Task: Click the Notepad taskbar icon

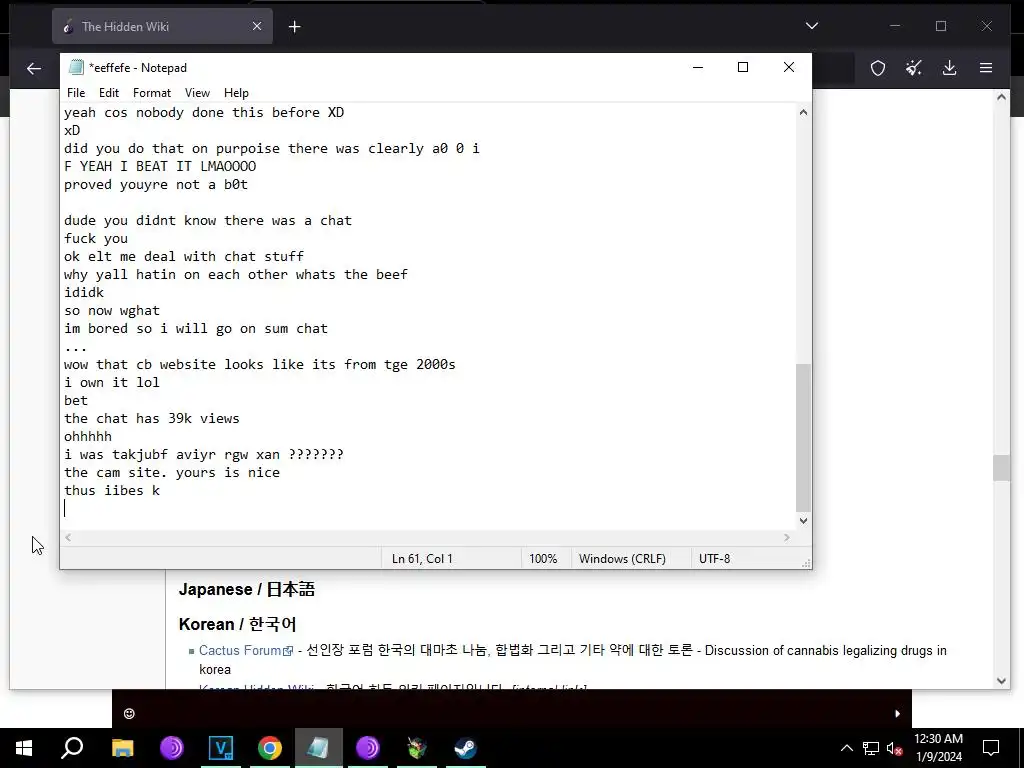Action: tap(319, 748)
